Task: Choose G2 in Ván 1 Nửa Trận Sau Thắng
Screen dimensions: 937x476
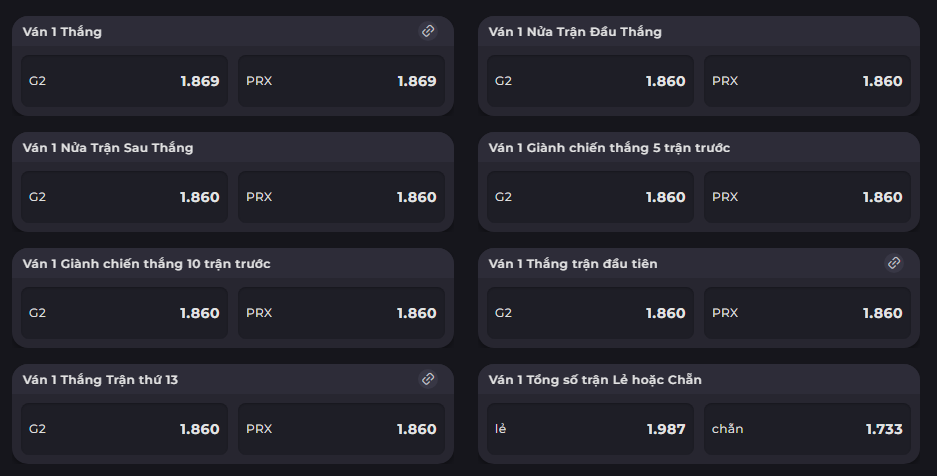Action: point(124,197)
